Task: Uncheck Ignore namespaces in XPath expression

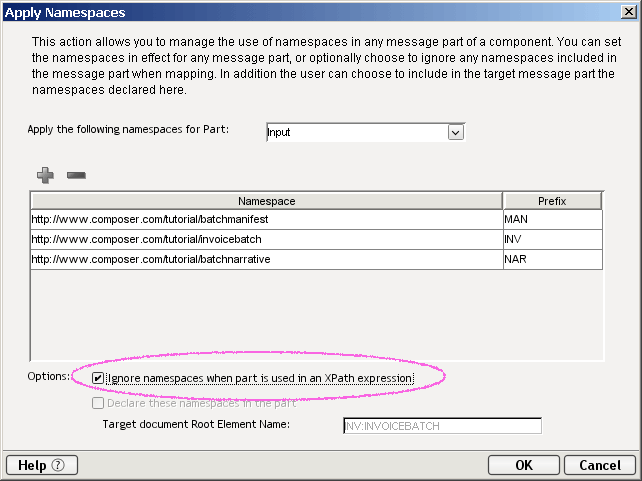Action: pos(97,378)
